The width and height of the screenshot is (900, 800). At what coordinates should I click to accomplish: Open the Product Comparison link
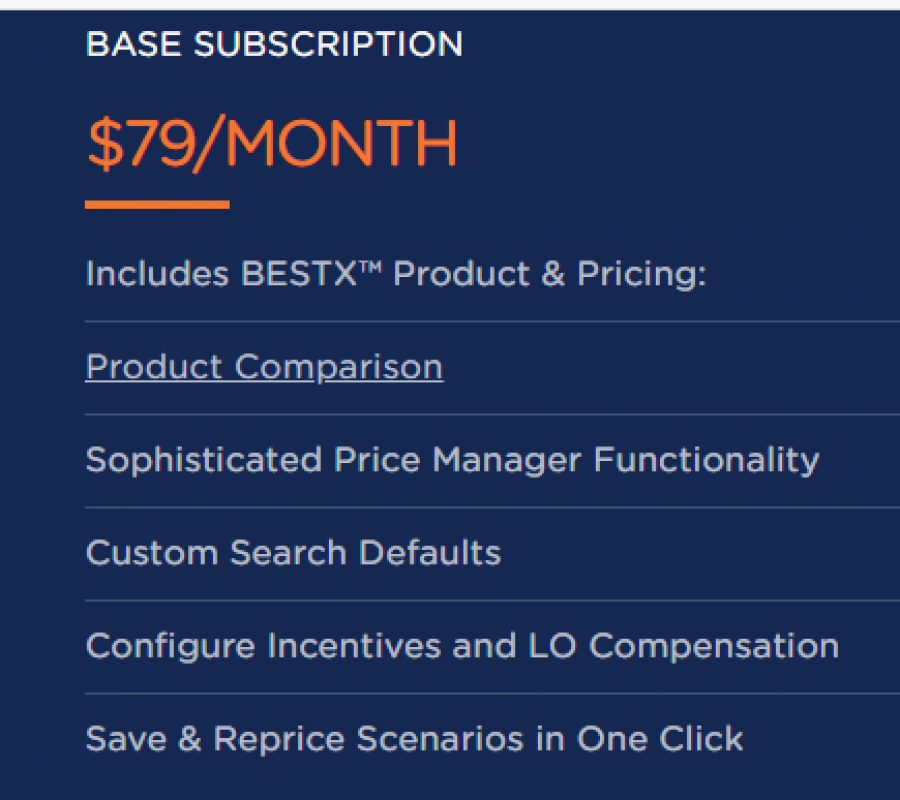pos(264,366)
